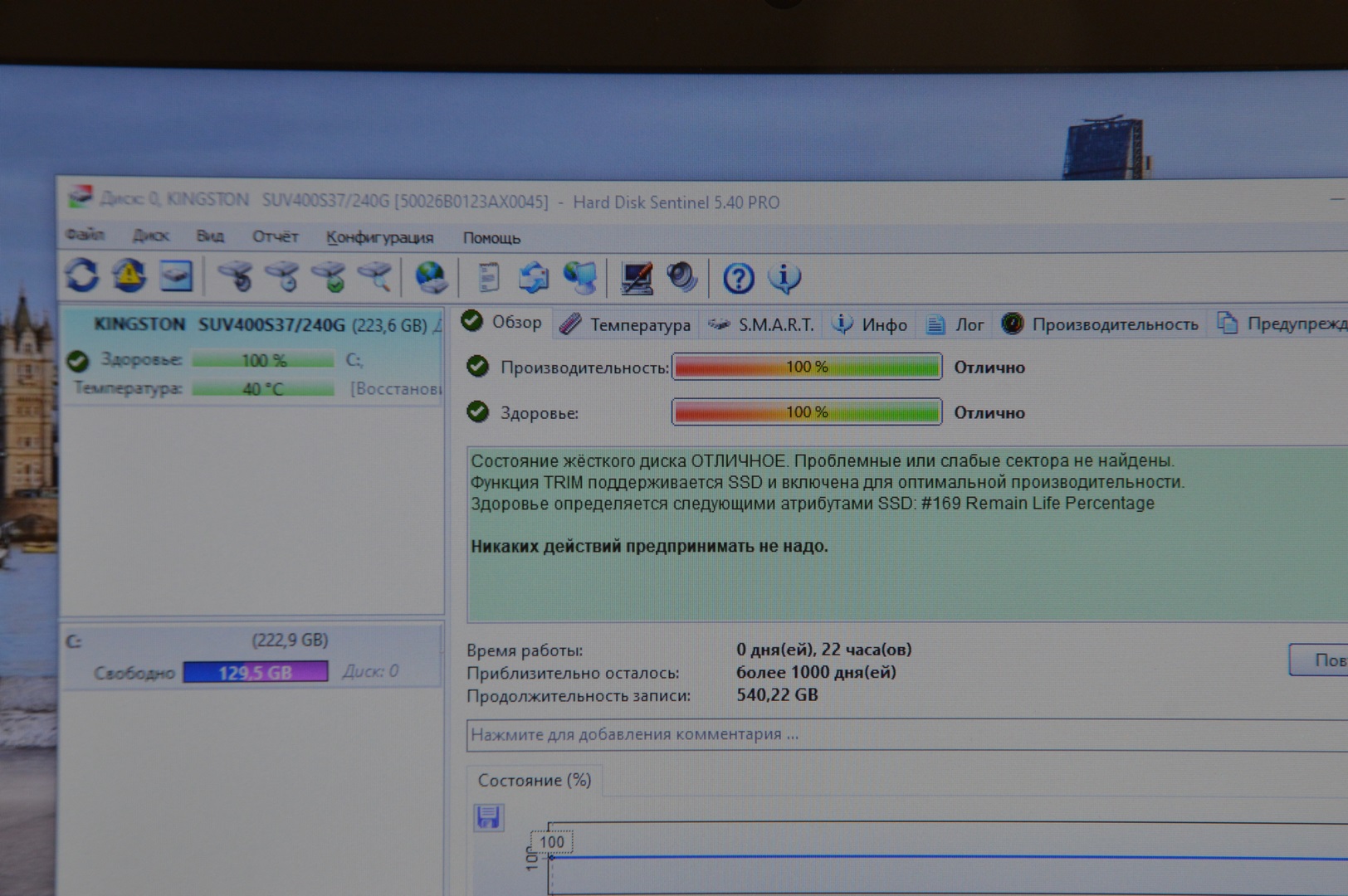Click the Refresh icon in toolbar
Image resolution: width=1348 pixels, height=896 pixels.
click(x=82, y=275)
